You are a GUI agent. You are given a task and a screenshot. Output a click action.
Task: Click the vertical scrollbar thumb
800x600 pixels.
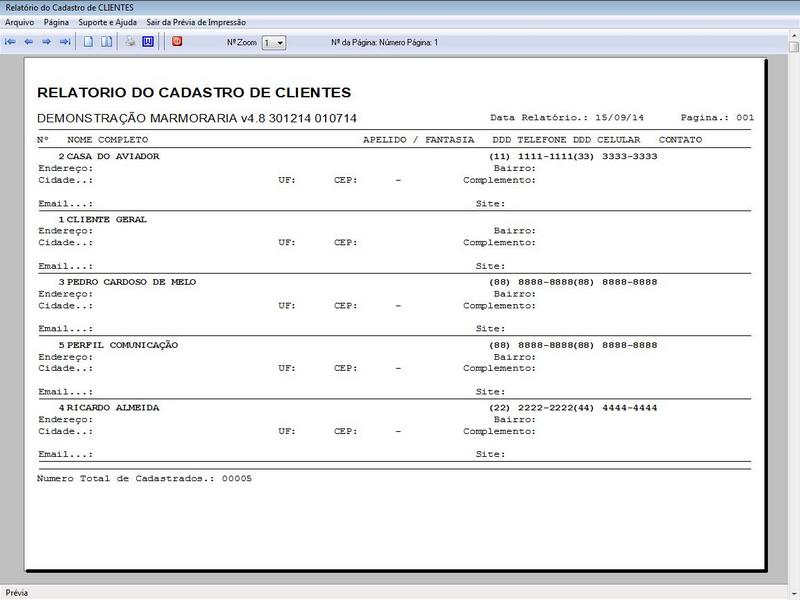point(794,47)
